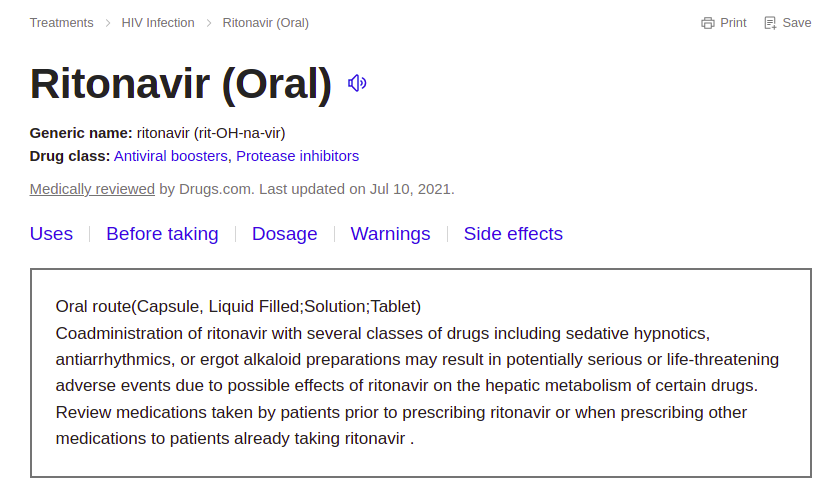Jump to the Before taking section
Image resolution: width=839 pixels, height=486 pixels.
coord(162,234)
